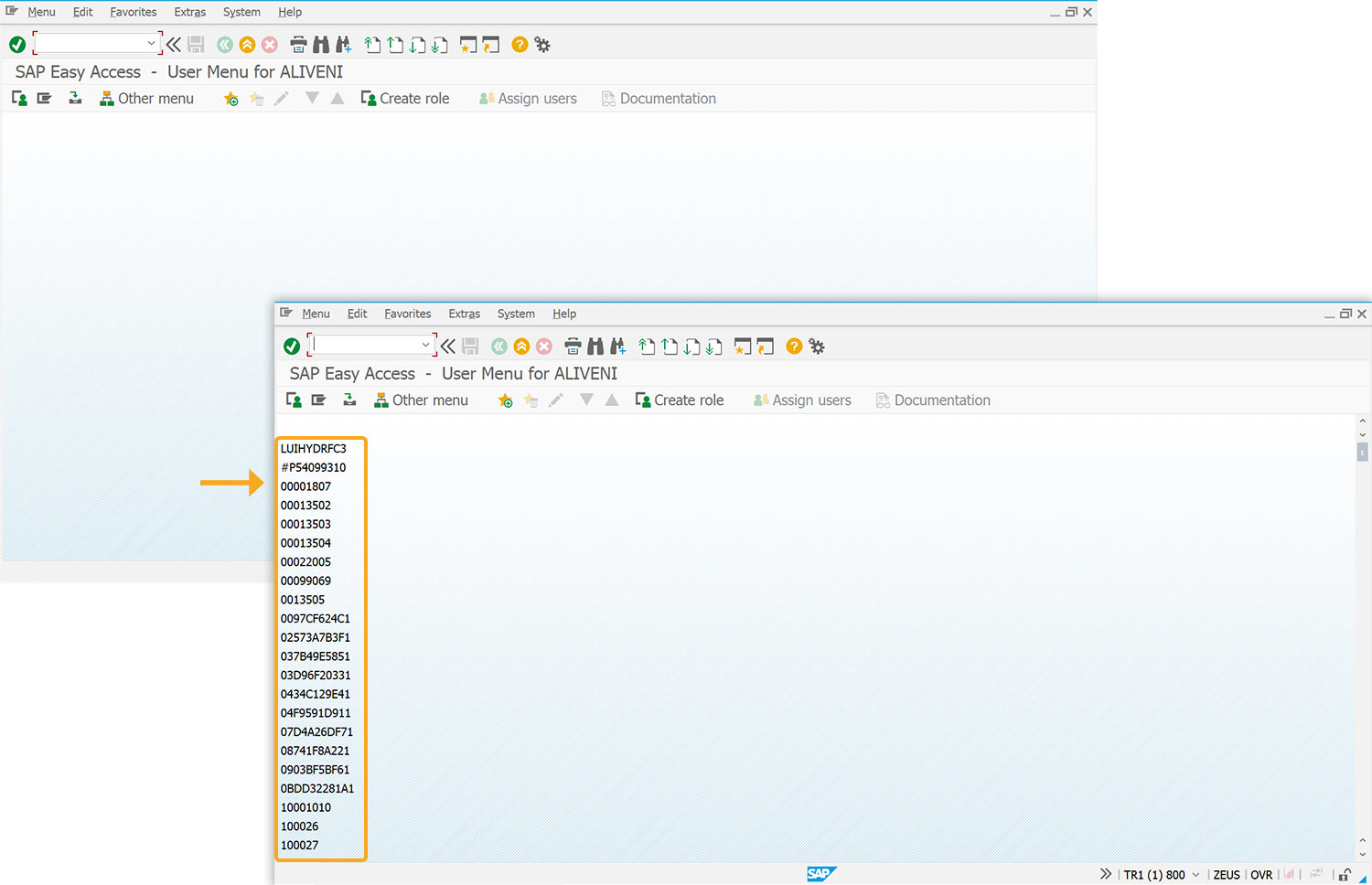The image size is (1372, 885).
Task: Open command field history dropdown in front window
Action: [x=425, y=346]
